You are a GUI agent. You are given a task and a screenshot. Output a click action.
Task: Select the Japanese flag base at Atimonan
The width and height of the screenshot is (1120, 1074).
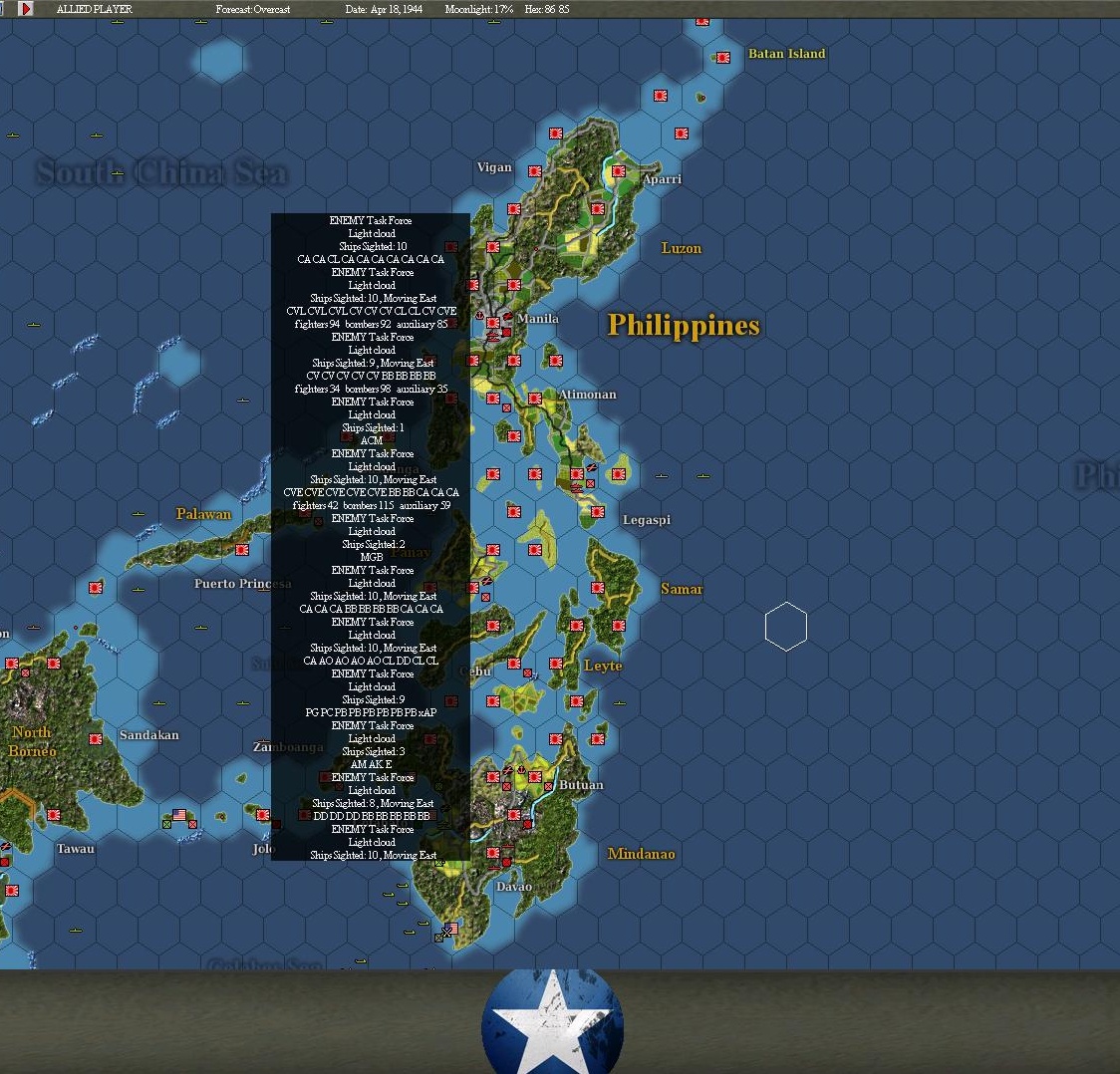click(x=535, y=399)
